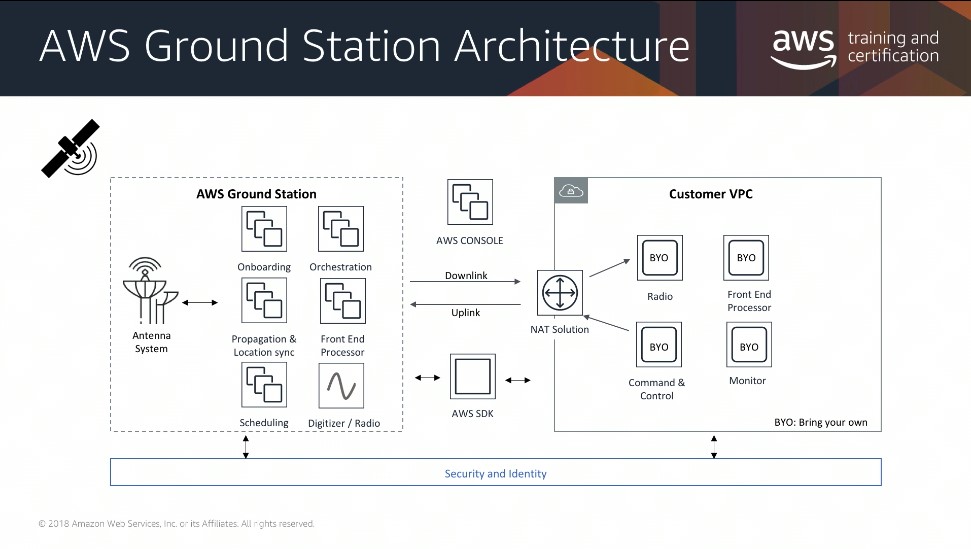Click the 2018 Amazon copyright footer text
This screenshot has width=971, height=549.
(x=176, y=524)
